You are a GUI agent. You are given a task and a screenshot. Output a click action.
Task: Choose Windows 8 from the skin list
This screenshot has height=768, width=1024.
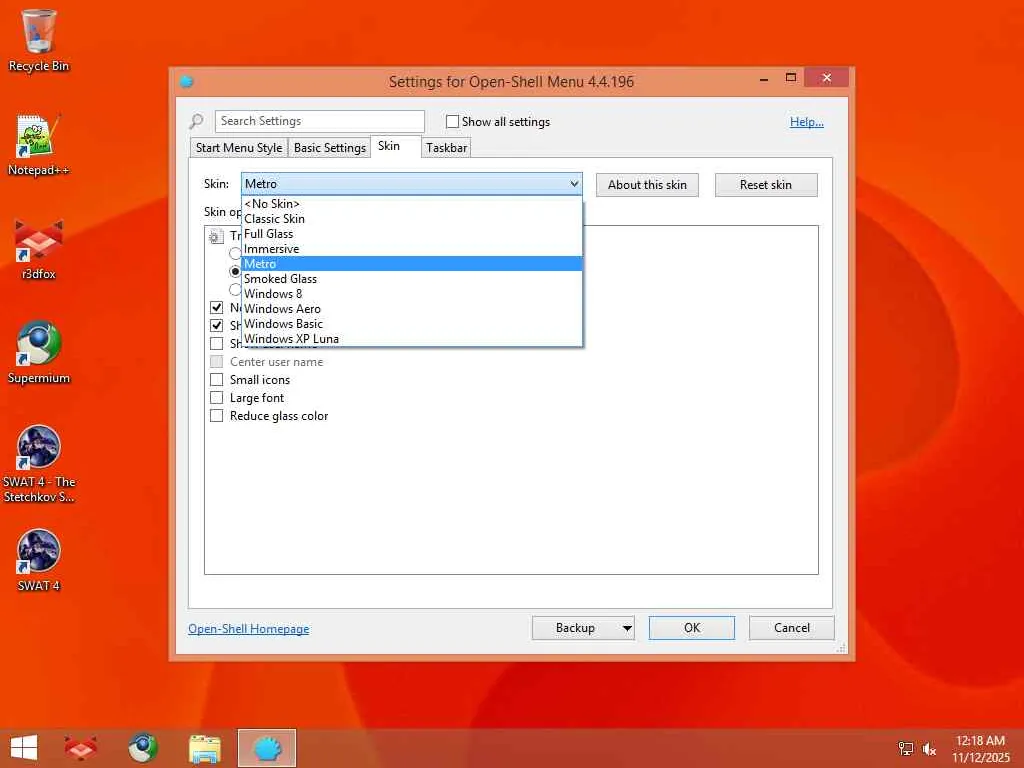(411, 294)
